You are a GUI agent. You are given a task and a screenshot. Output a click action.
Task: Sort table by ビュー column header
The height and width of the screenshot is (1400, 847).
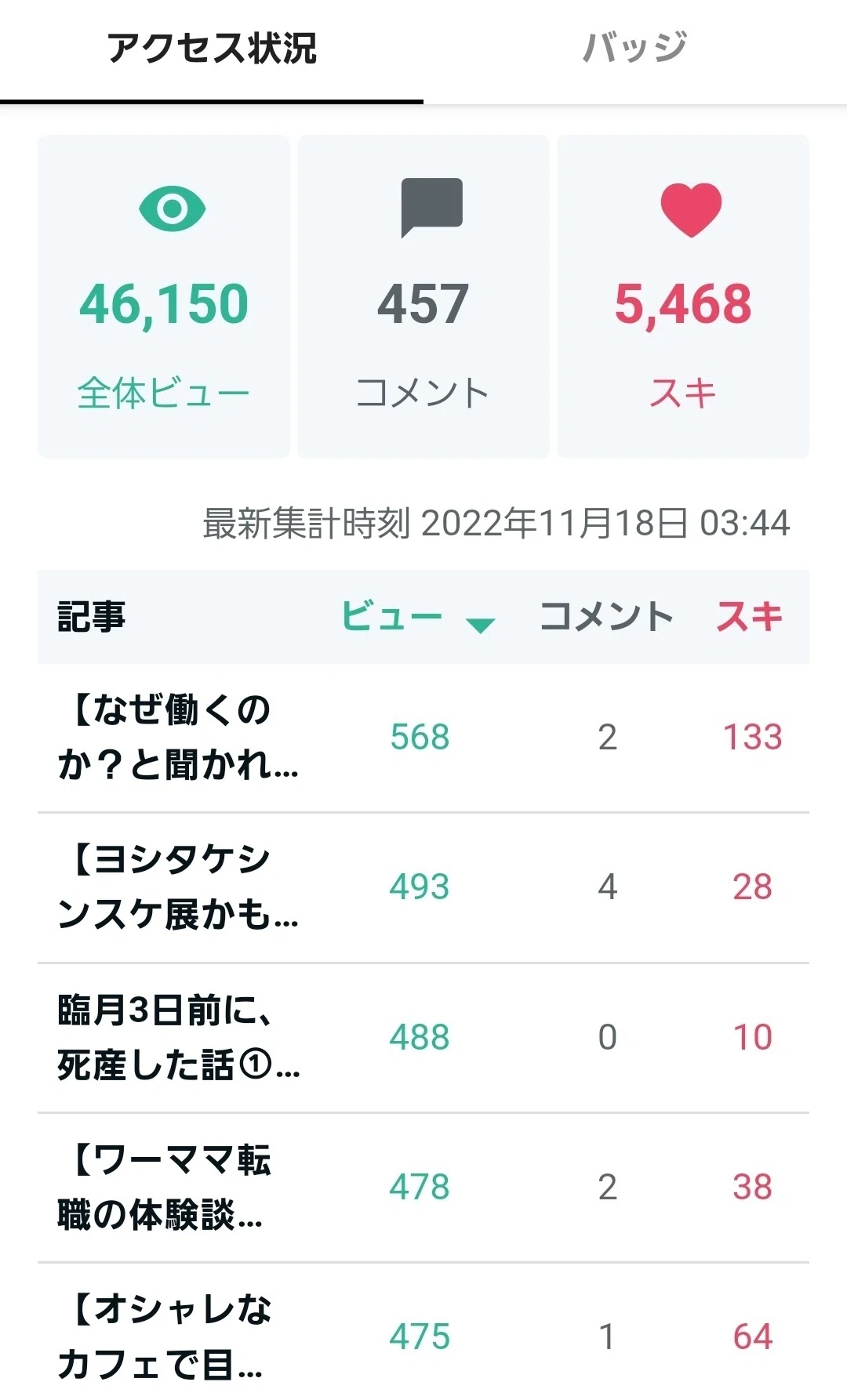tap(392, 616)
